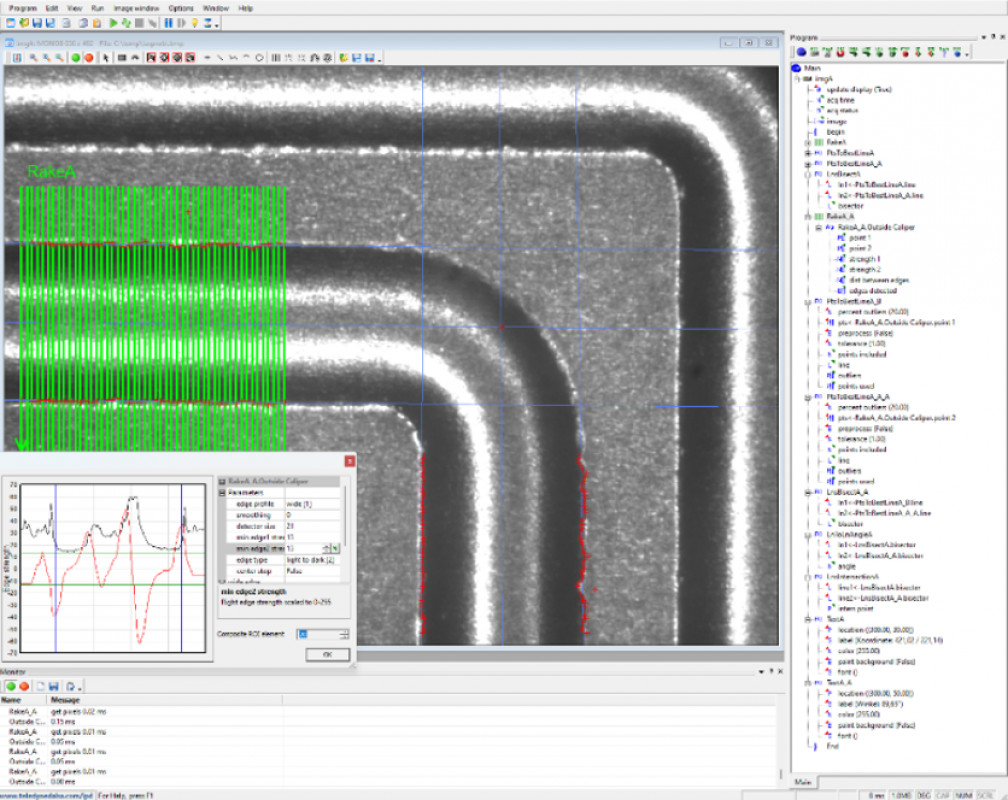Click the filled rectangle ROI tool

[x=122, y=58]
